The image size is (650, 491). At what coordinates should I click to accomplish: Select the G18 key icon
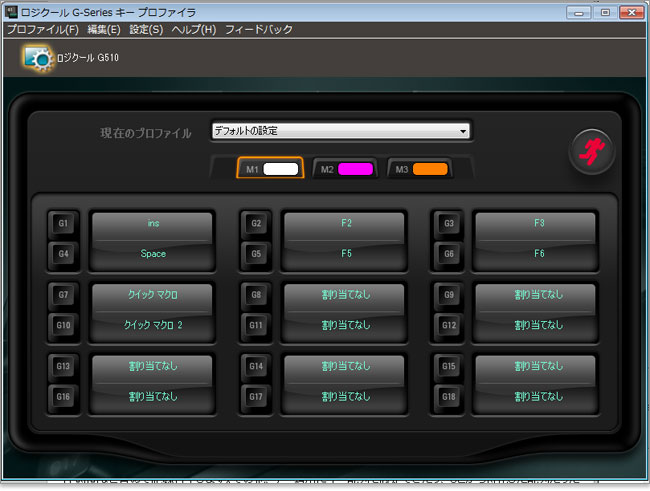coord(448,396)
